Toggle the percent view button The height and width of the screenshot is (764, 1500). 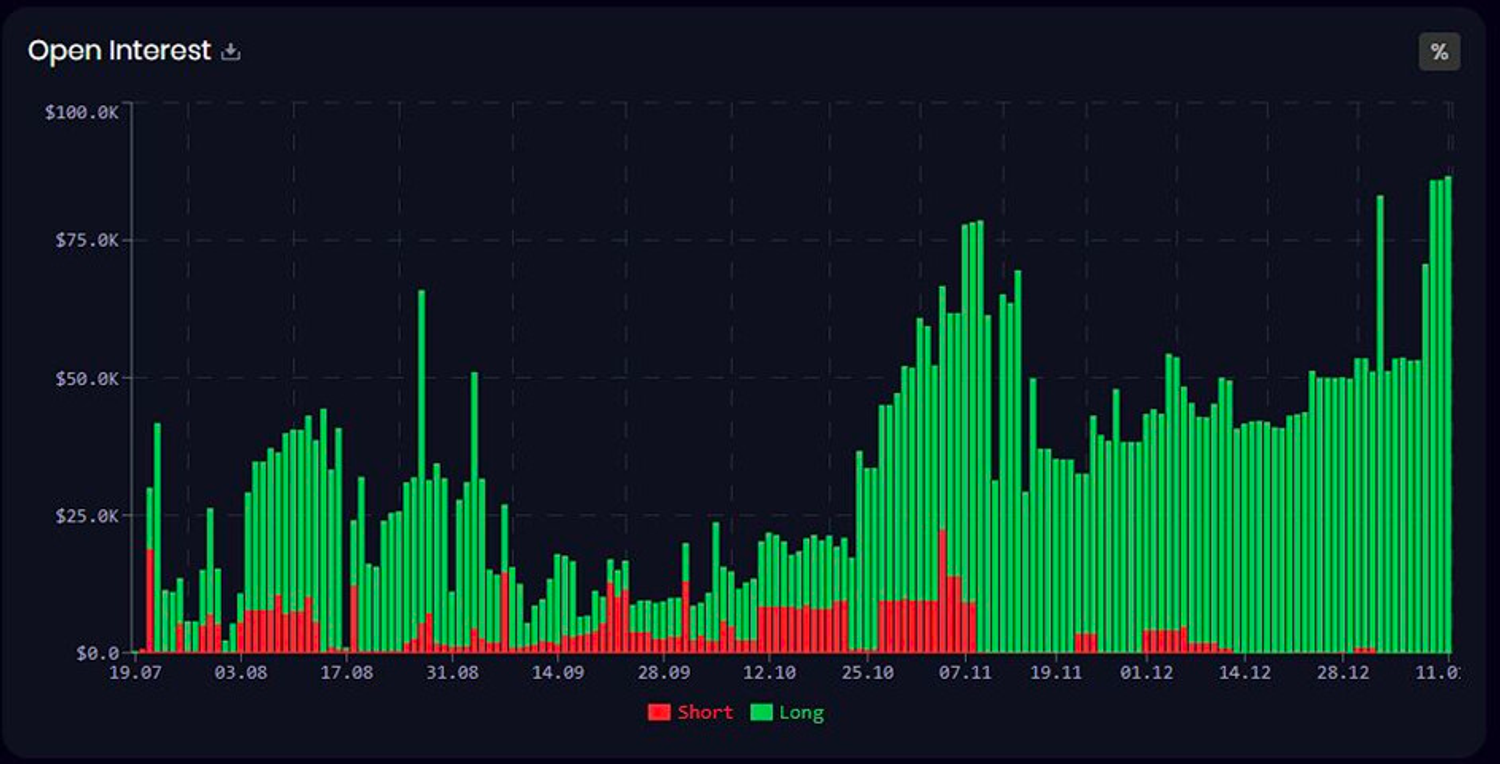coord(1439,52)
